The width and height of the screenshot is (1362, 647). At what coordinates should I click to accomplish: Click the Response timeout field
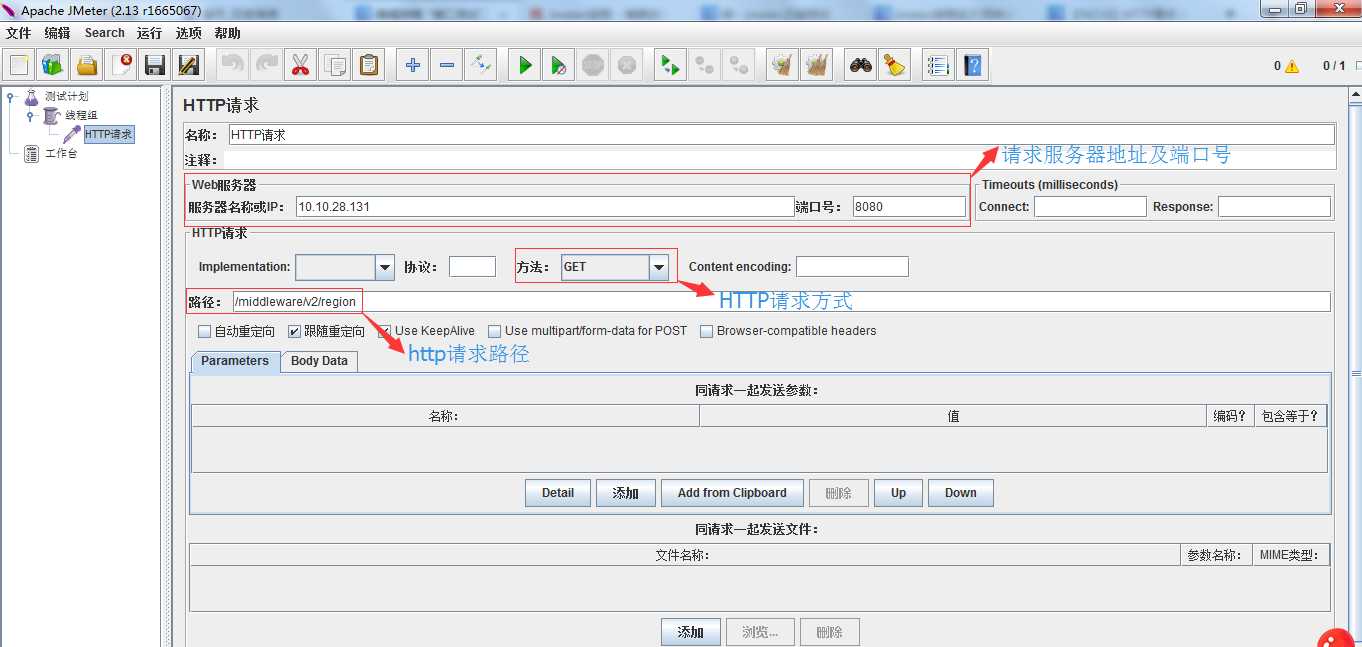(1274, 207)
